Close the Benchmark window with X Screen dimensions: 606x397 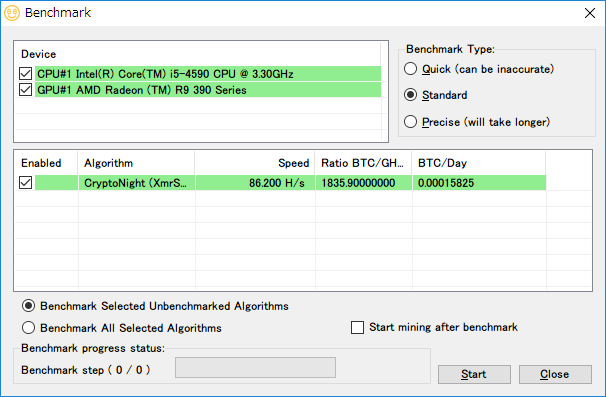(590, 13)
